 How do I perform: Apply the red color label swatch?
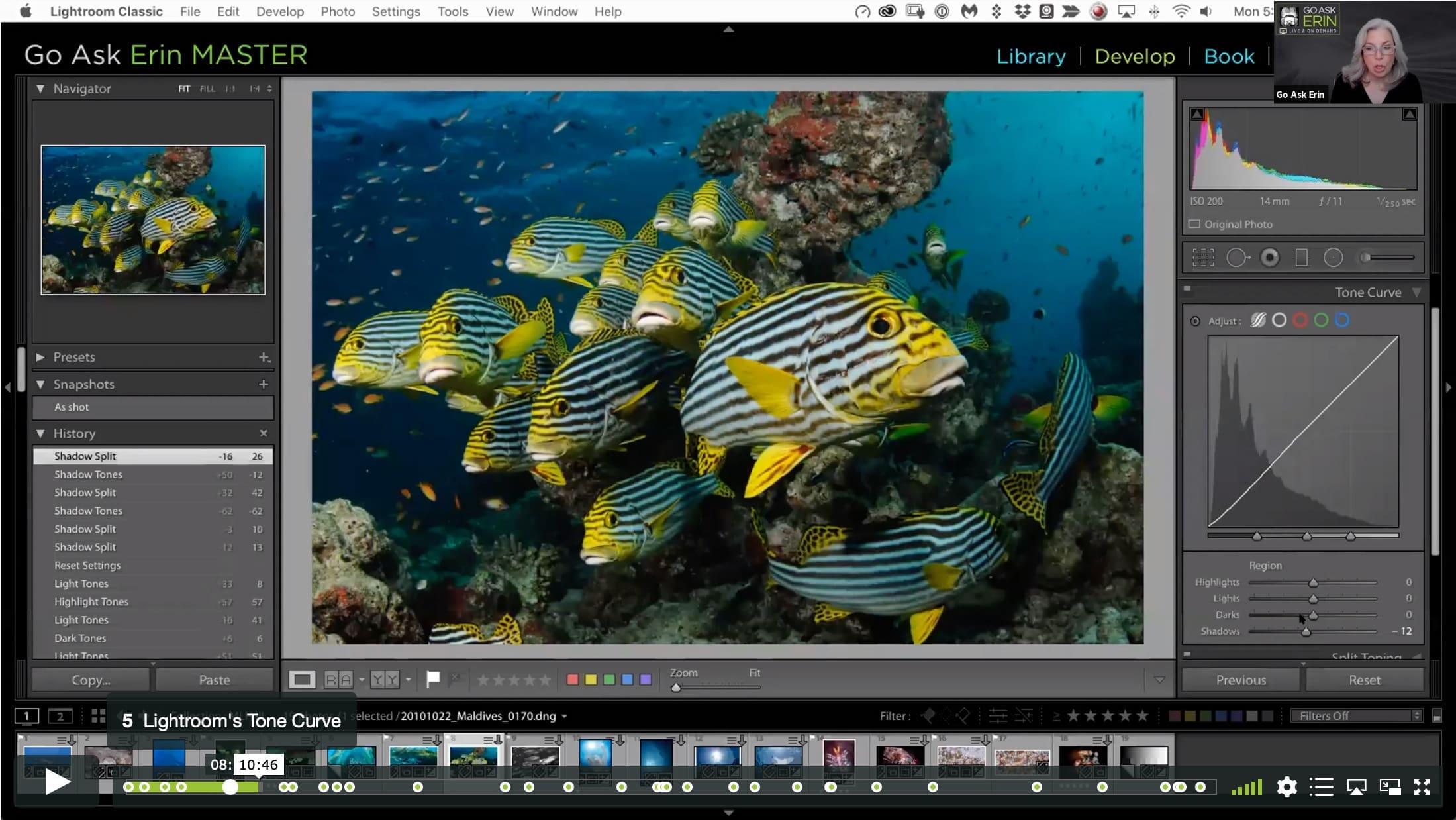coord(573,680)
